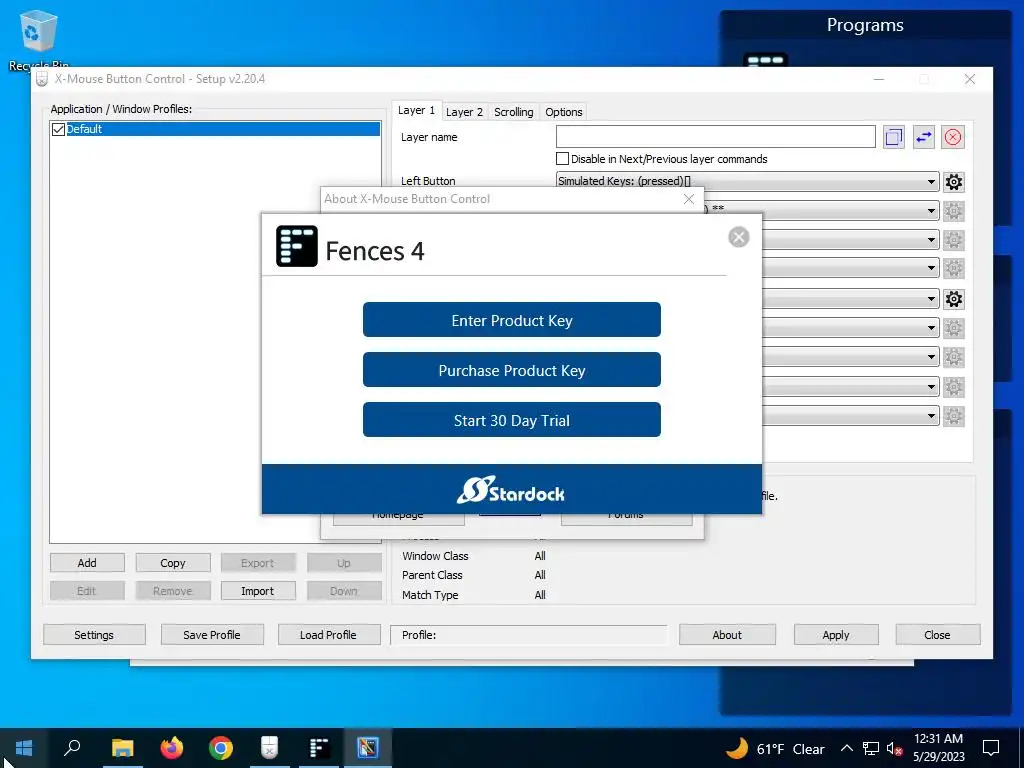Open the Scrolling tab
Image resolution: width=1024 pixels, height=768 pixels.
click(513, 112)
